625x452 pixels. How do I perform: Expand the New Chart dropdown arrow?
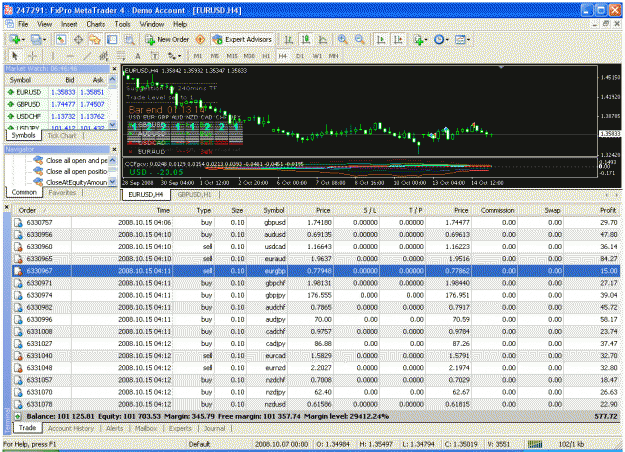23,39
